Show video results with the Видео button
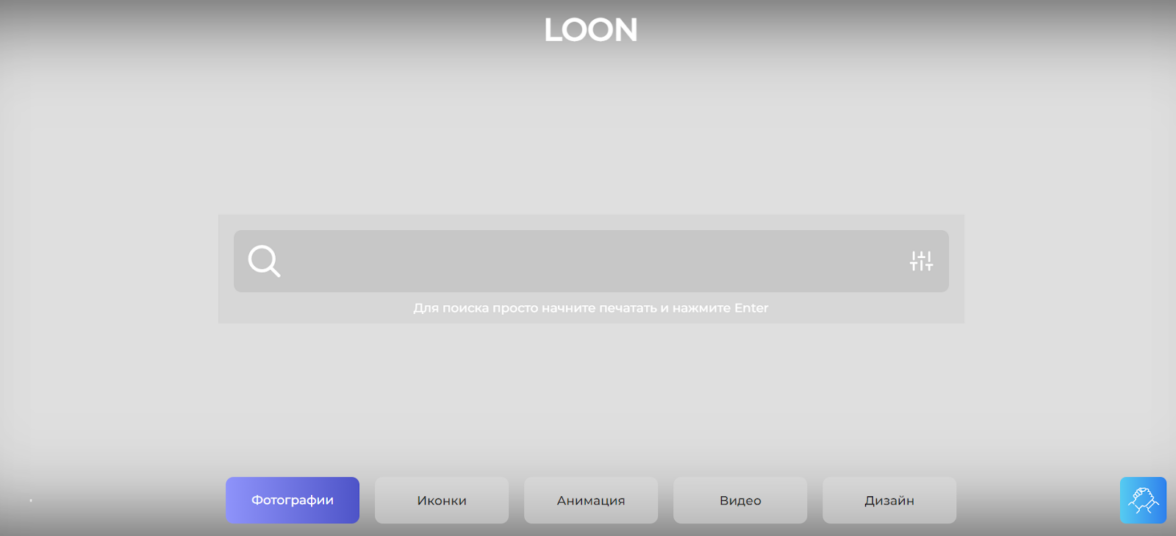Image resolution: width=1176 pixels, height=536 pixels. 740,500
